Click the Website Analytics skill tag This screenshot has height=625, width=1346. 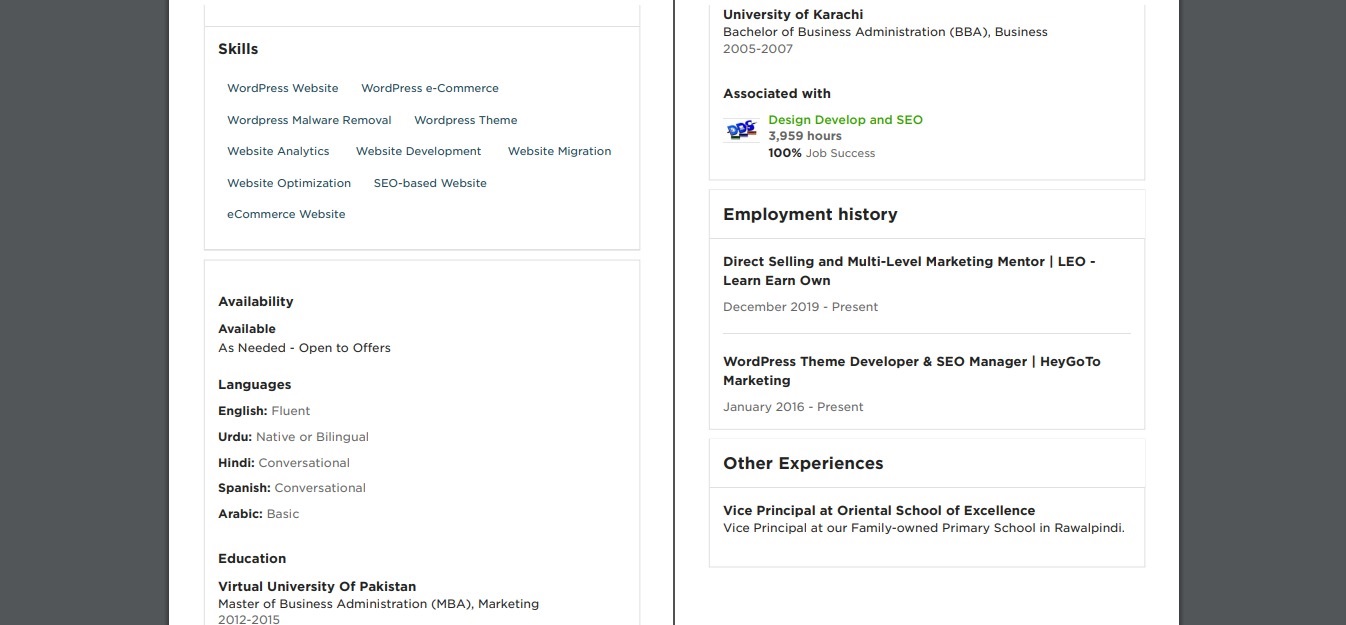[278, 151]
